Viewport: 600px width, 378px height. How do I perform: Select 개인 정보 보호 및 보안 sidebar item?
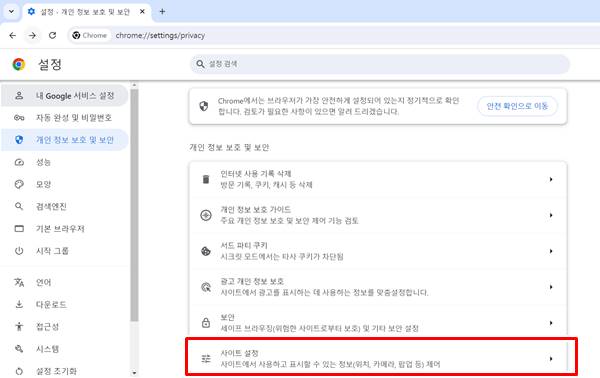[65, 140]
